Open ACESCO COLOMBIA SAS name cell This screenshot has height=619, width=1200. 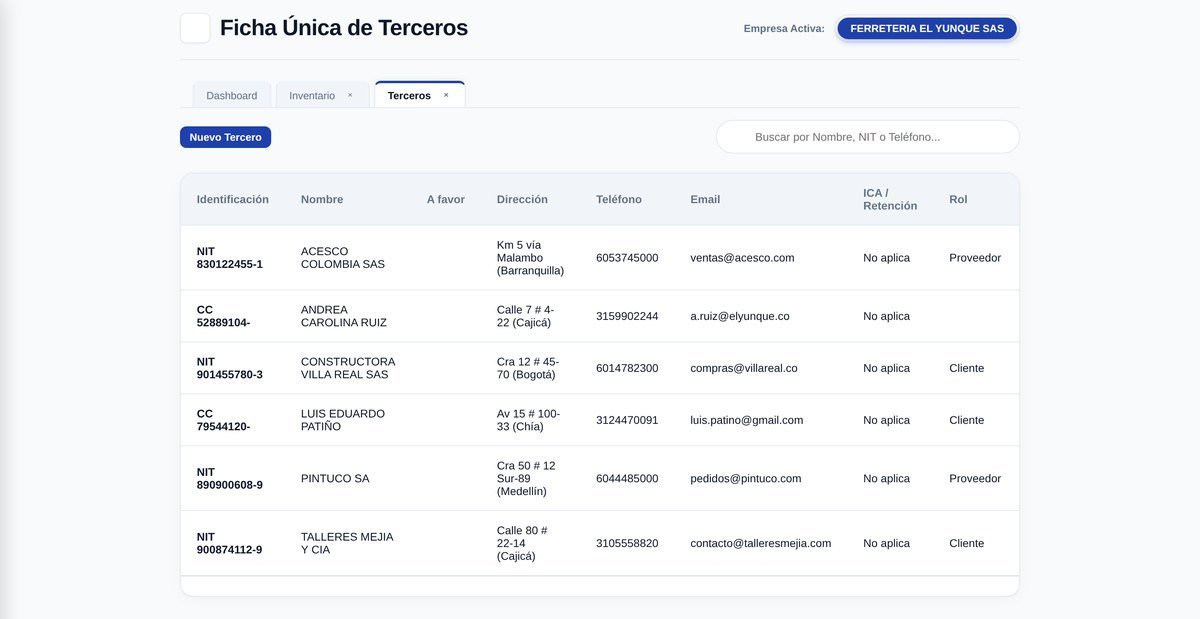(x=343, y=258)
